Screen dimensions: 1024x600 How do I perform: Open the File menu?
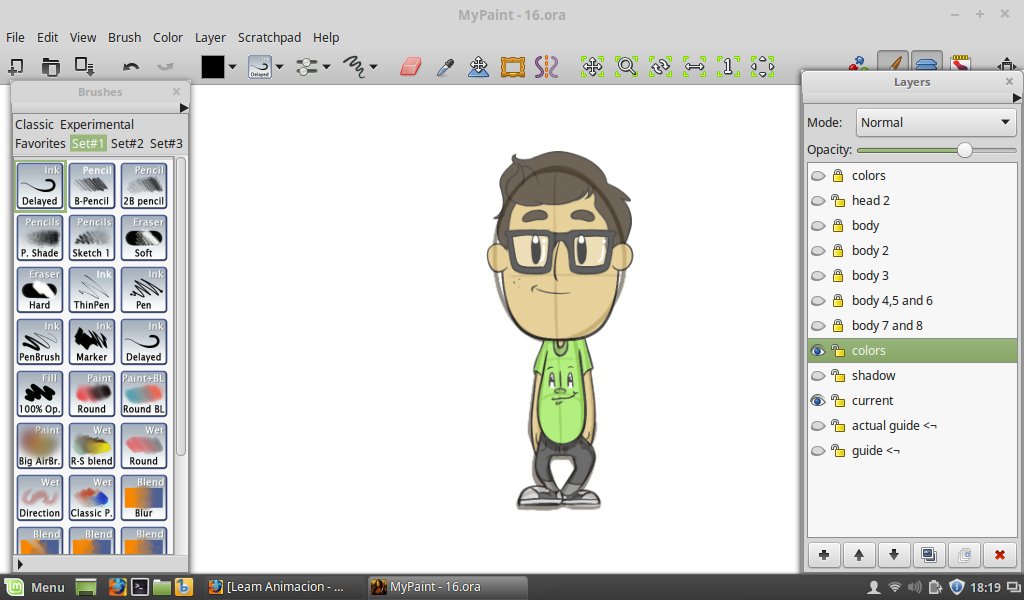[15, 37]
